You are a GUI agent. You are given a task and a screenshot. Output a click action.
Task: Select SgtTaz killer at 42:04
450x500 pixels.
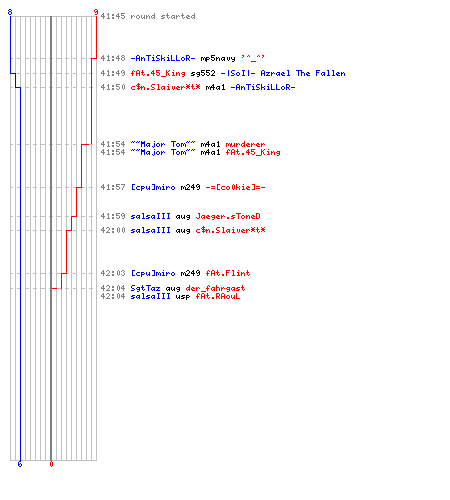(145, 288)
